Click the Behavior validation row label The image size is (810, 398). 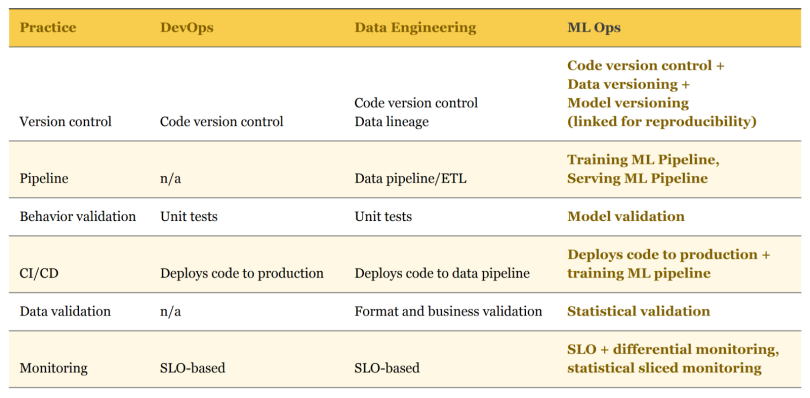(77, 217)
